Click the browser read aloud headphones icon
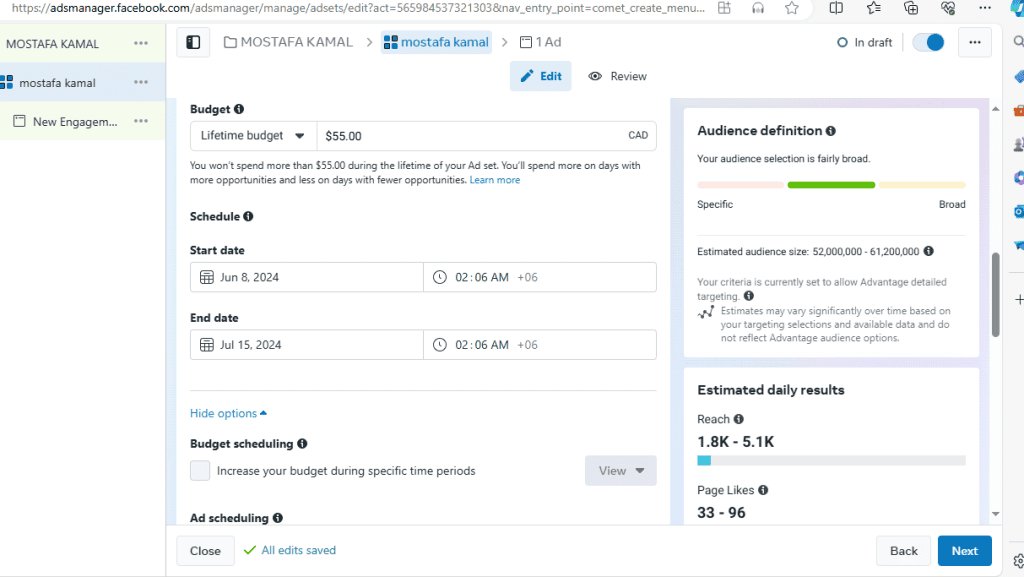 tap(758, 8)
